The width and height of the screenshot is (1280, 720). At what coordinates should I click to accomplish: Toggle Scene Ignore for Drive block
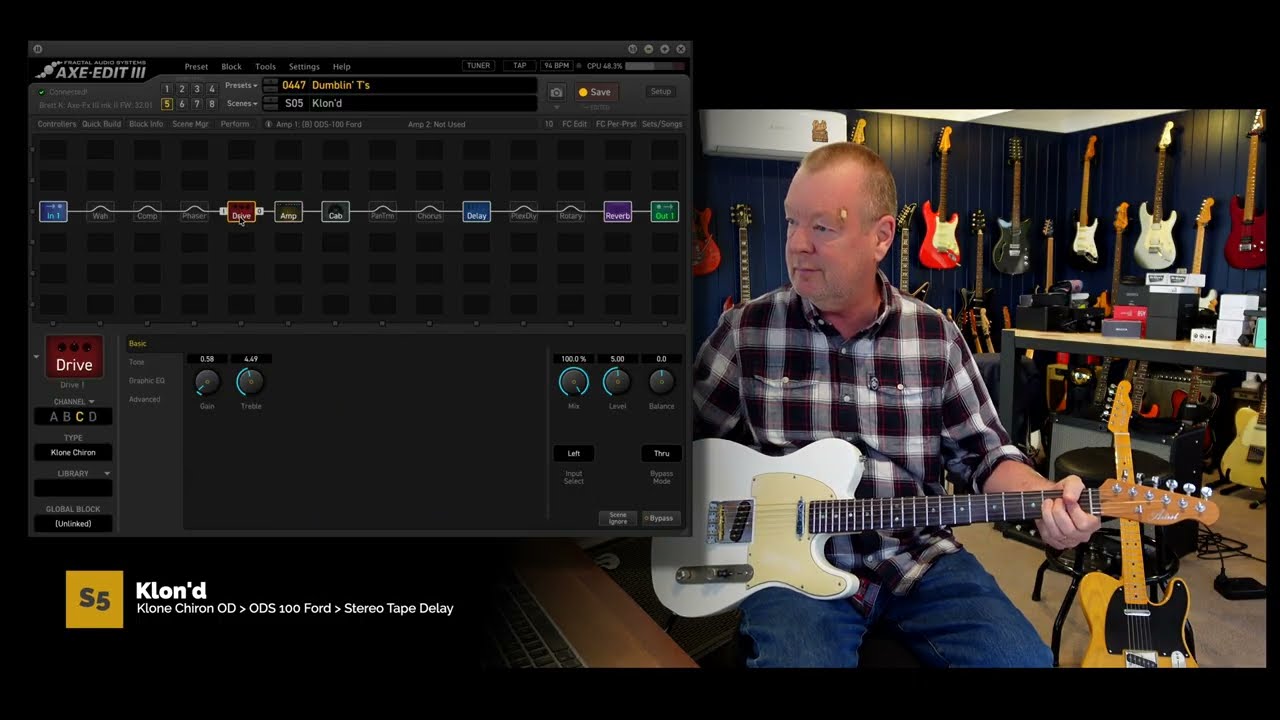click(x=618, y=518)
